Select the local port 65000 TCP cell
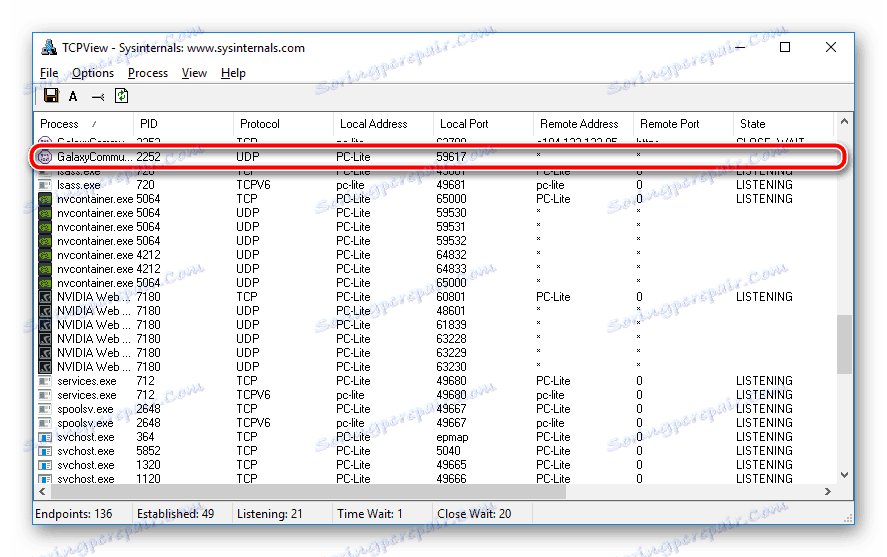The image size is (887, 557). click(451, 199)
